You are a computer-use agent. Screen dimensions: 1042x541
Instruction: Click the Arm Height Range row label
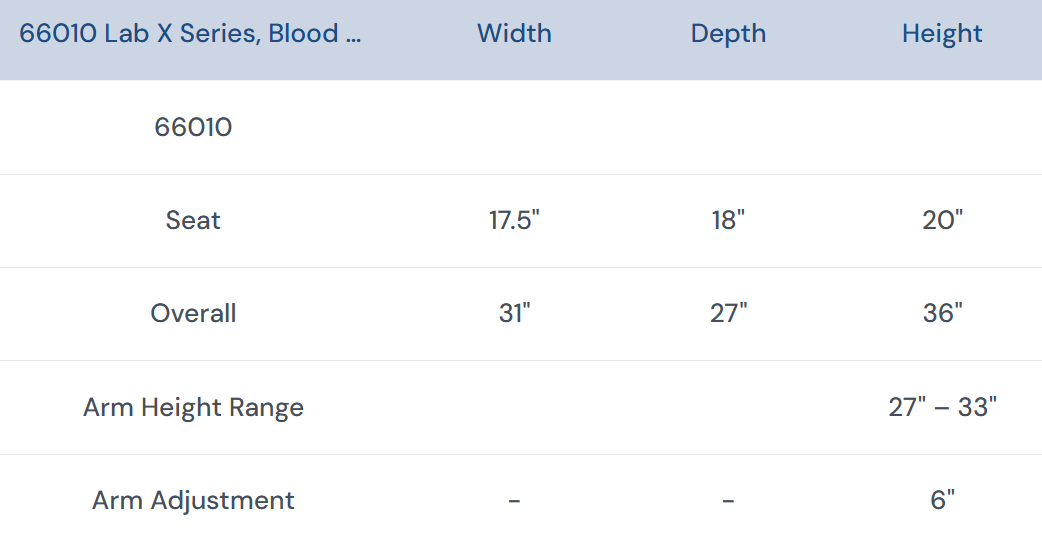[x=193, y=407]
